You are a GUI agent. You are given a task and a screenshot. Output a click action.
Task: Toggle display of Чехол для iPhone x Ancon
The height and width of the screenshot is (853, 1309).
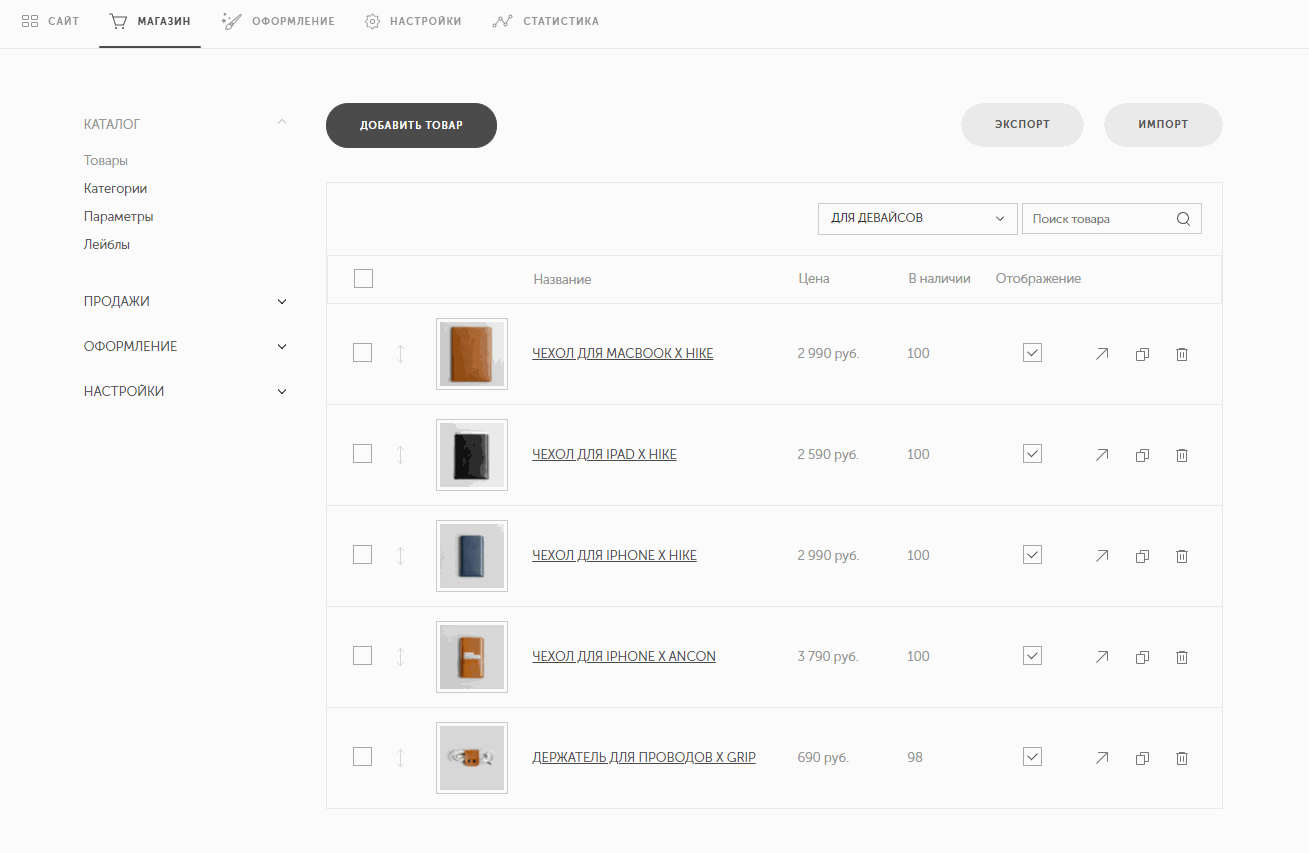pyautogui.click(x=1033, y=656)
